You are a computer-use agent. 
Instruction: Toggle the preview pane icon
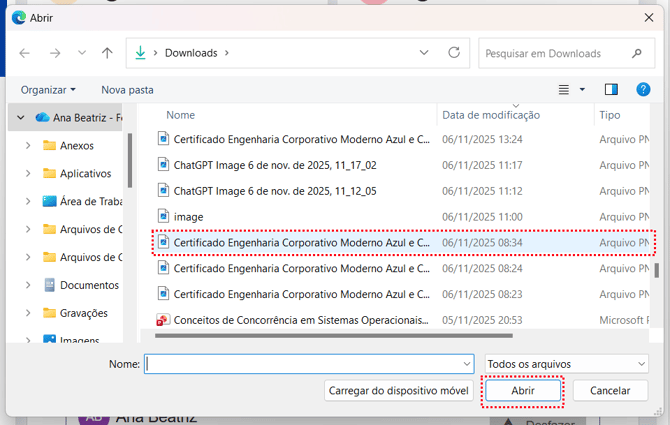(x=612, y=90)
